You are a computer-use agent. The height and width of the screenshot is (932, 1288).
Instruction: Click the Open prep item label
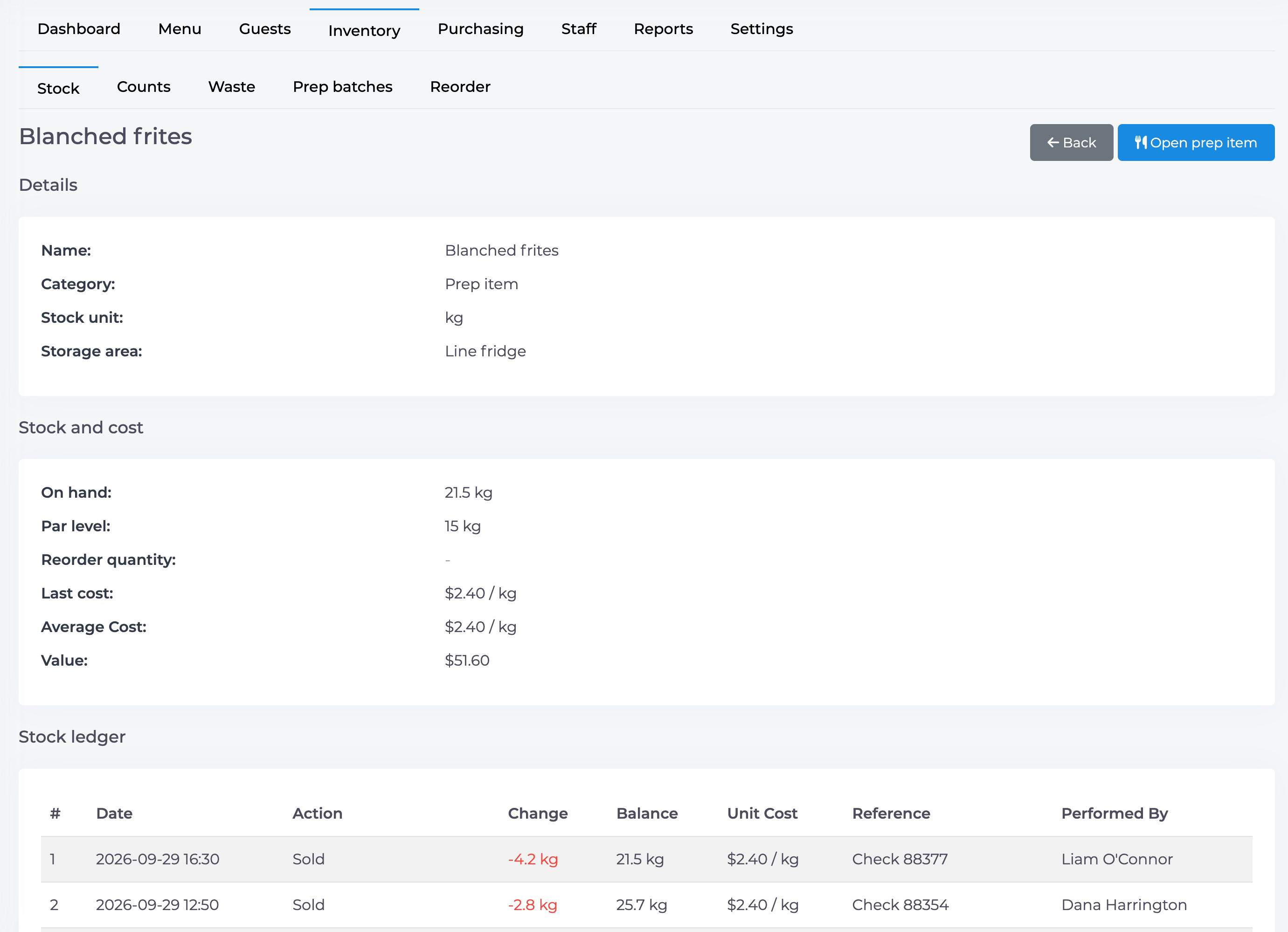click(1204, 143)
